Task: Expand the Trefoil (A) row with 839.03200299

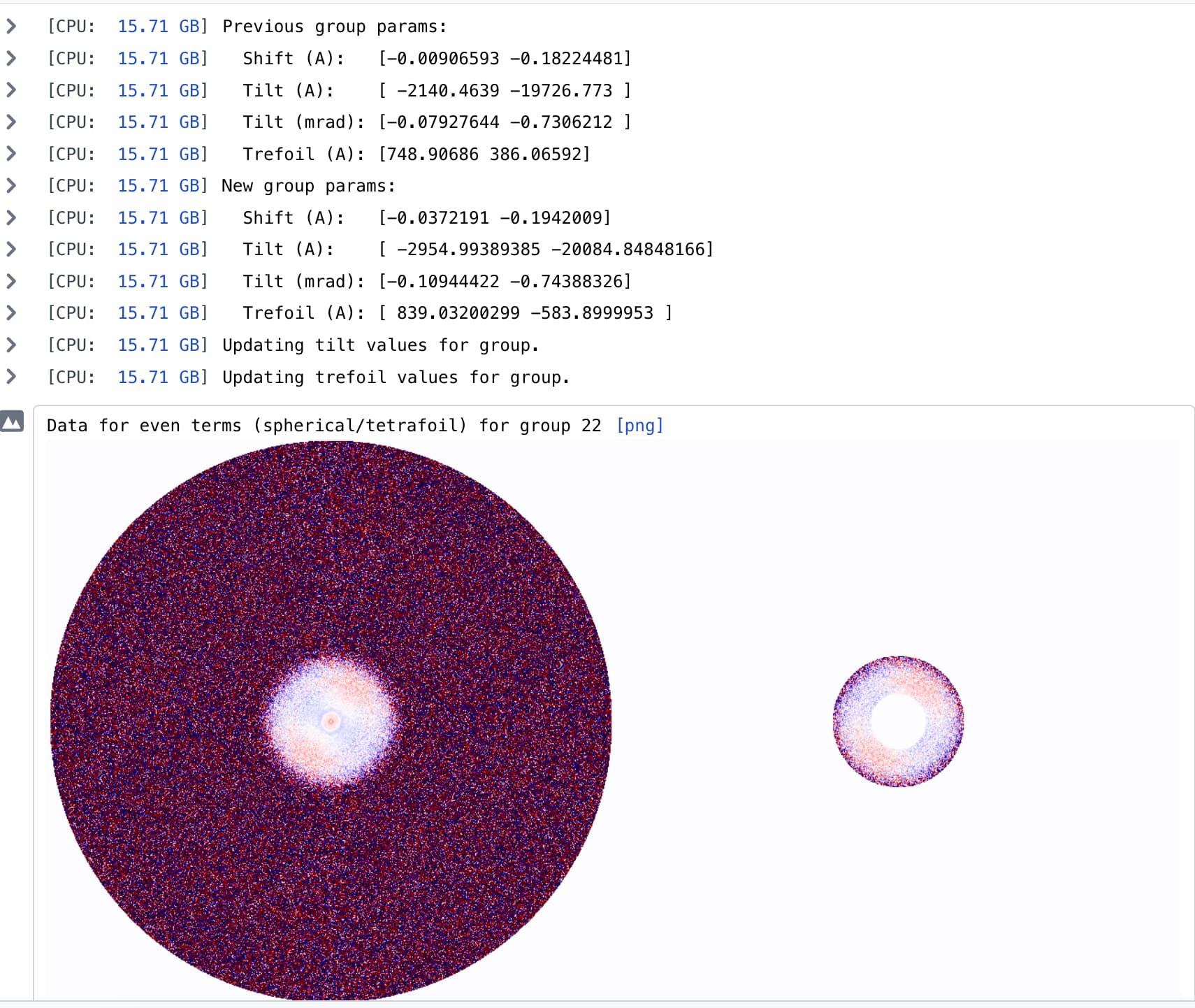Action: (x=11, y=312)
